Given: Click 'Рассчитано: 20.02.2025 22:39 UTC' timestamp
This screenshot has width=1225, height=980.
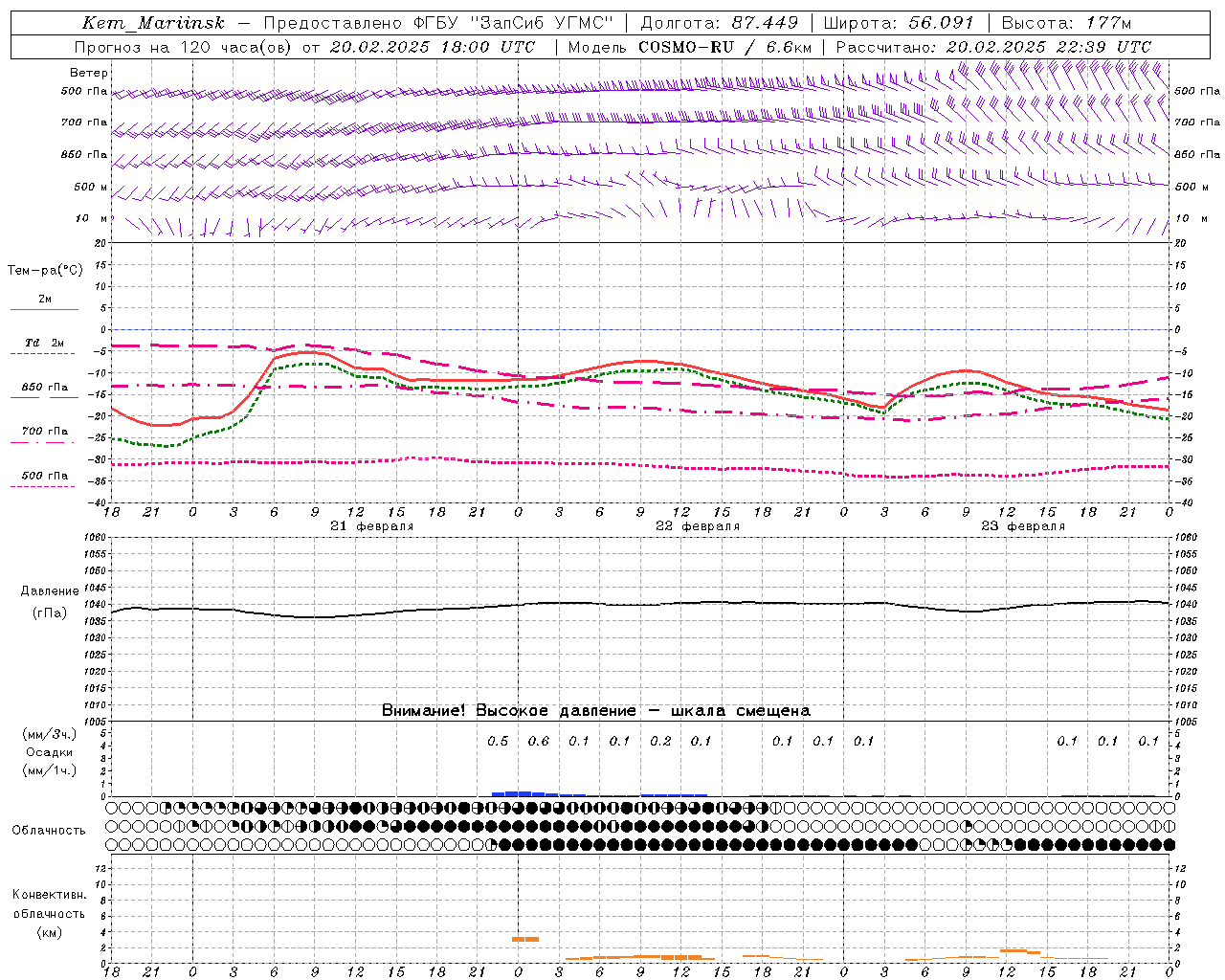Looking at the screenshot, I should tap(993, 47).
